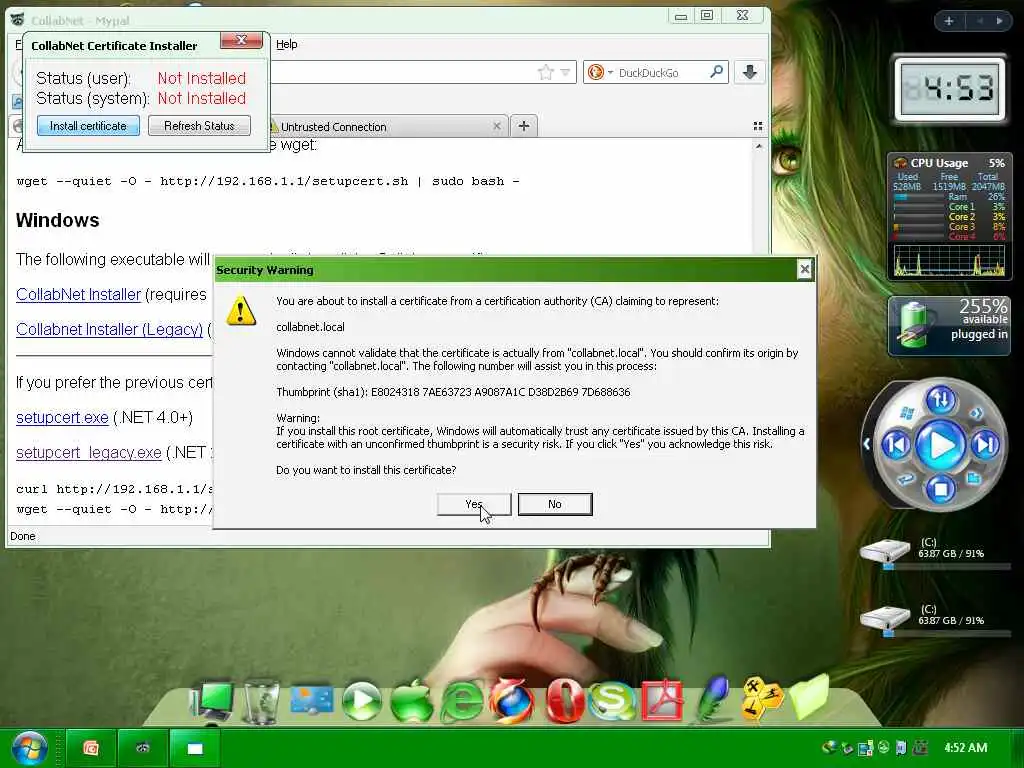Click the small arrow icon at media gadget top-right
1024x768 pixels.
coord(976,413)
